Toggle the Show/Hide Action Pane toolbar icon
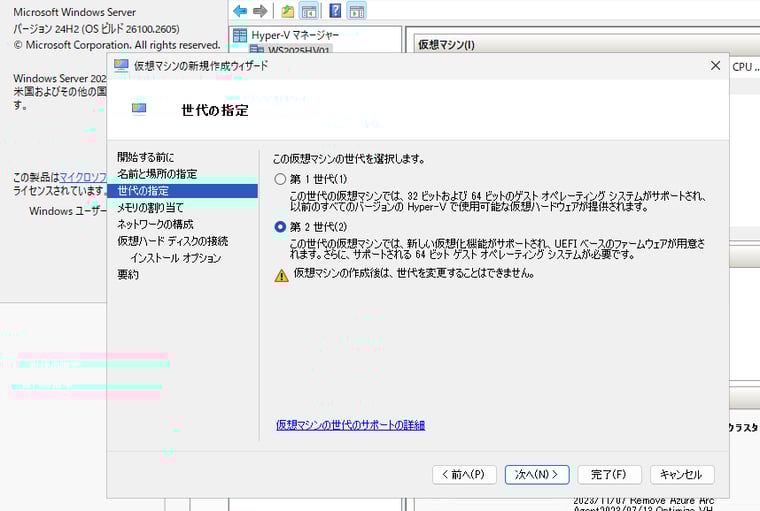760x511 pixels. (x=357, y=11)
